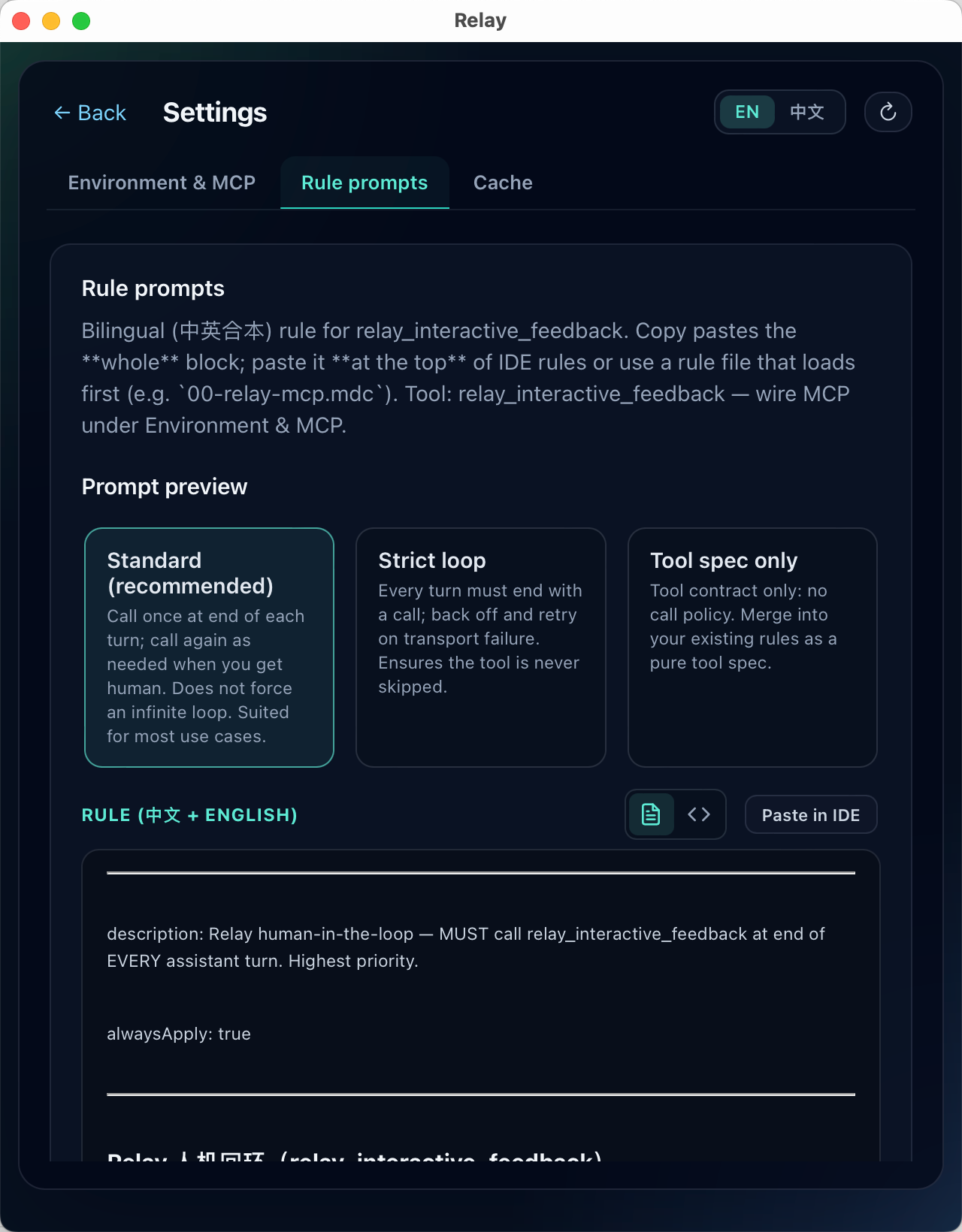This screenshot has height=1232, width=962.
Task: Choose the Standard (recommended) prompt preset
Action: click(x=209, y=646)
